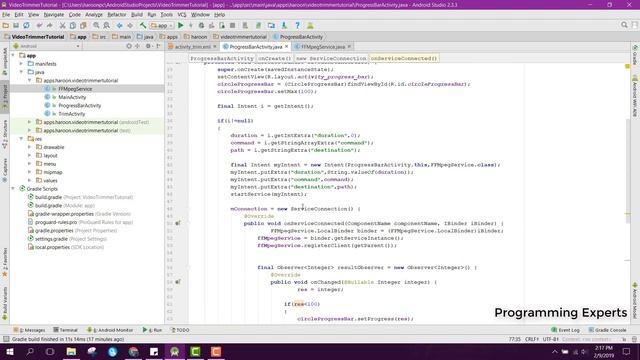Open the Terminal tool window
This screenshot has height=360, width=640.
click(65, 330)
